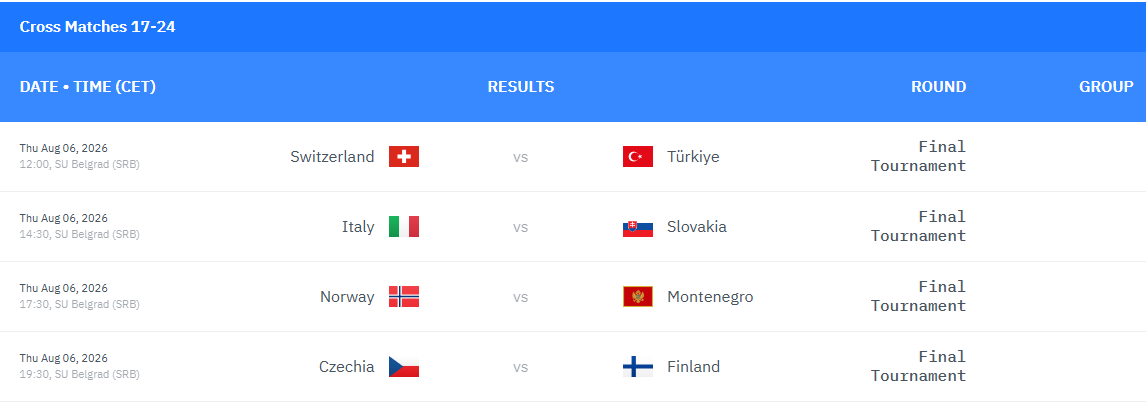
Task: Click the Türkiye flag icon
Action: pos(637,156)
